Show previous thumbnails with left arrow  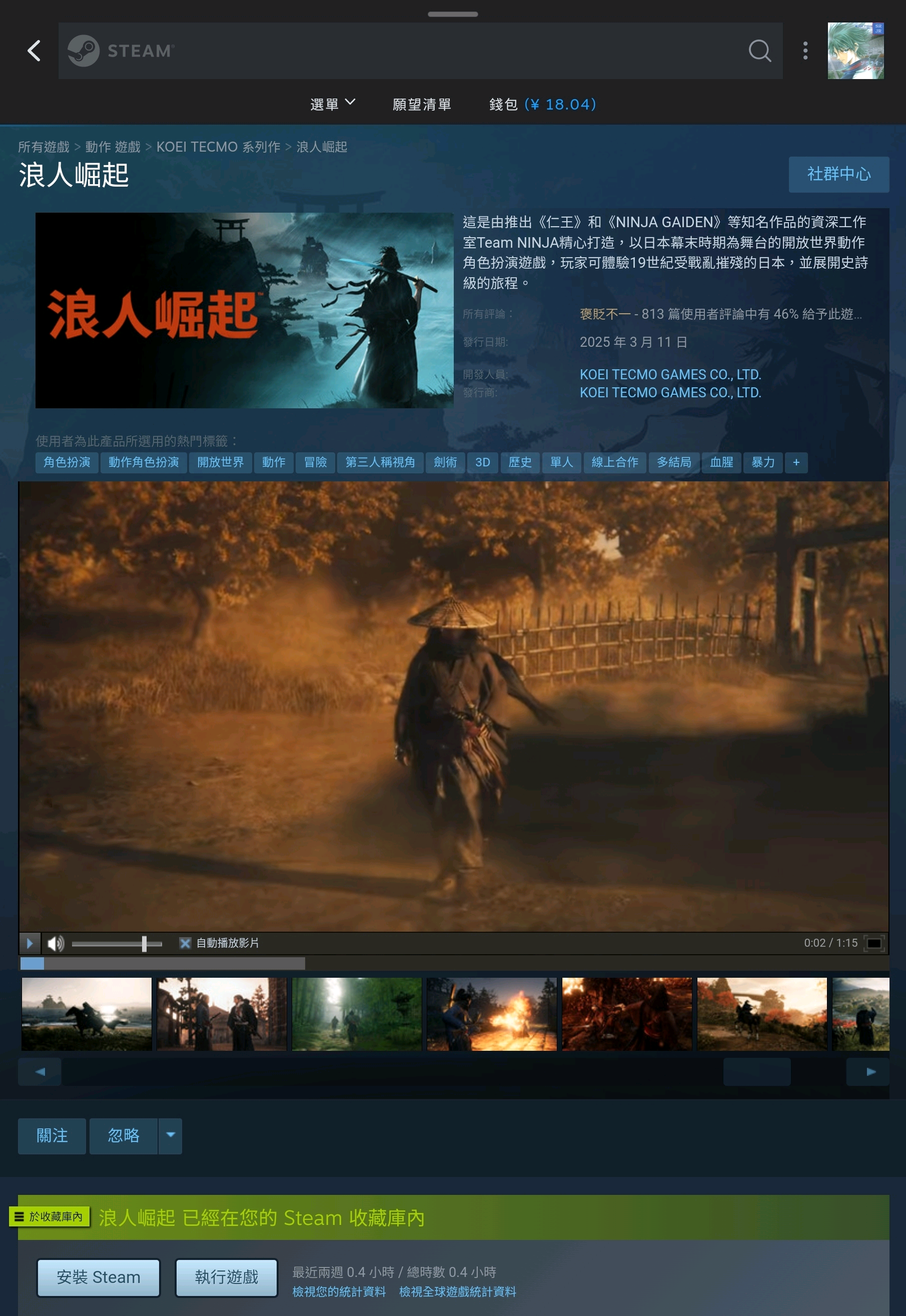tap(40, 1071)
